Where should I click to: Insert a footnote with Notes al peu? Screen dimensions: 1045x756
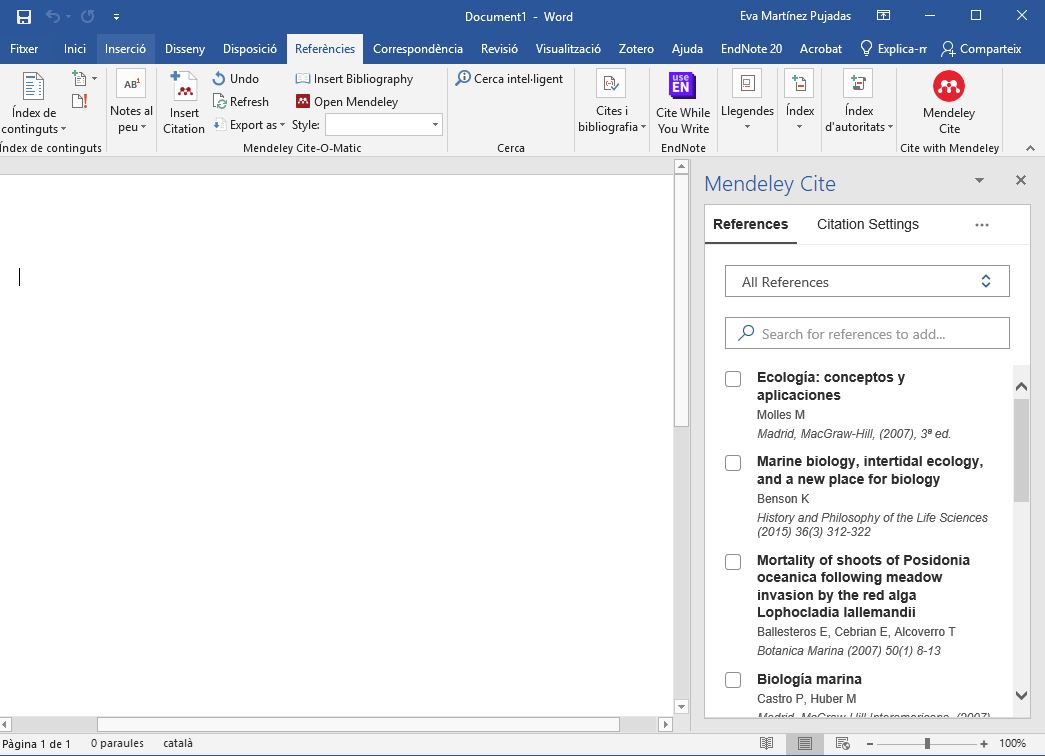coord(131,101)
